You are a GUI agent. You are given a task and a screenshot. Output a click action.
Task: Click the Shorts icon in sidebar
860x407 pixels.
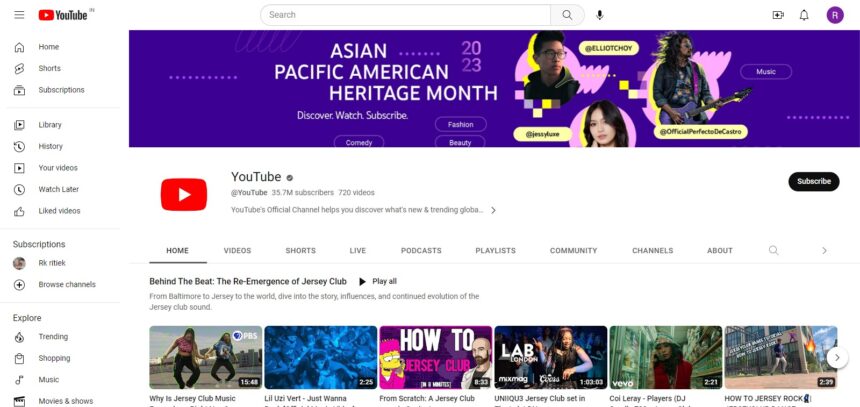(x=19, y=69)
